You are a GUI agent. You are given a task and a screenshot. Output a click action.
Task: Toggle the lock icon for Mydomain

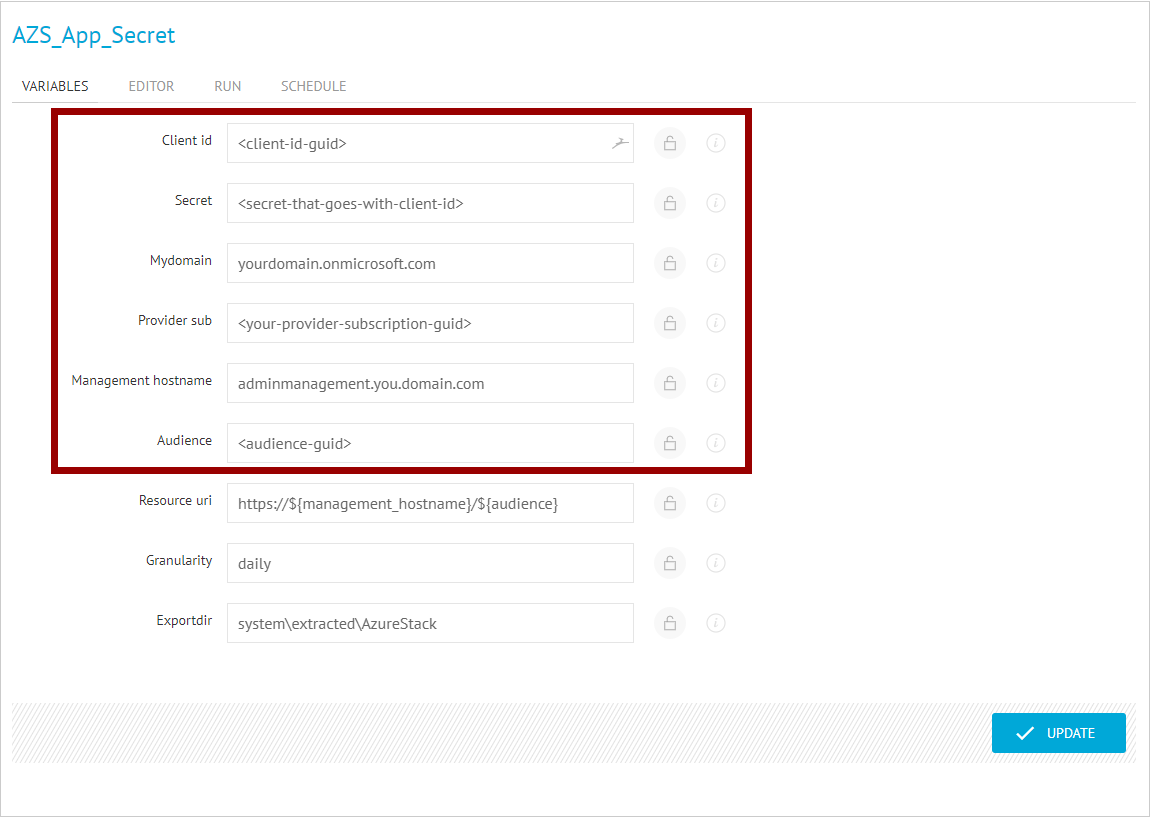(669, 263)
